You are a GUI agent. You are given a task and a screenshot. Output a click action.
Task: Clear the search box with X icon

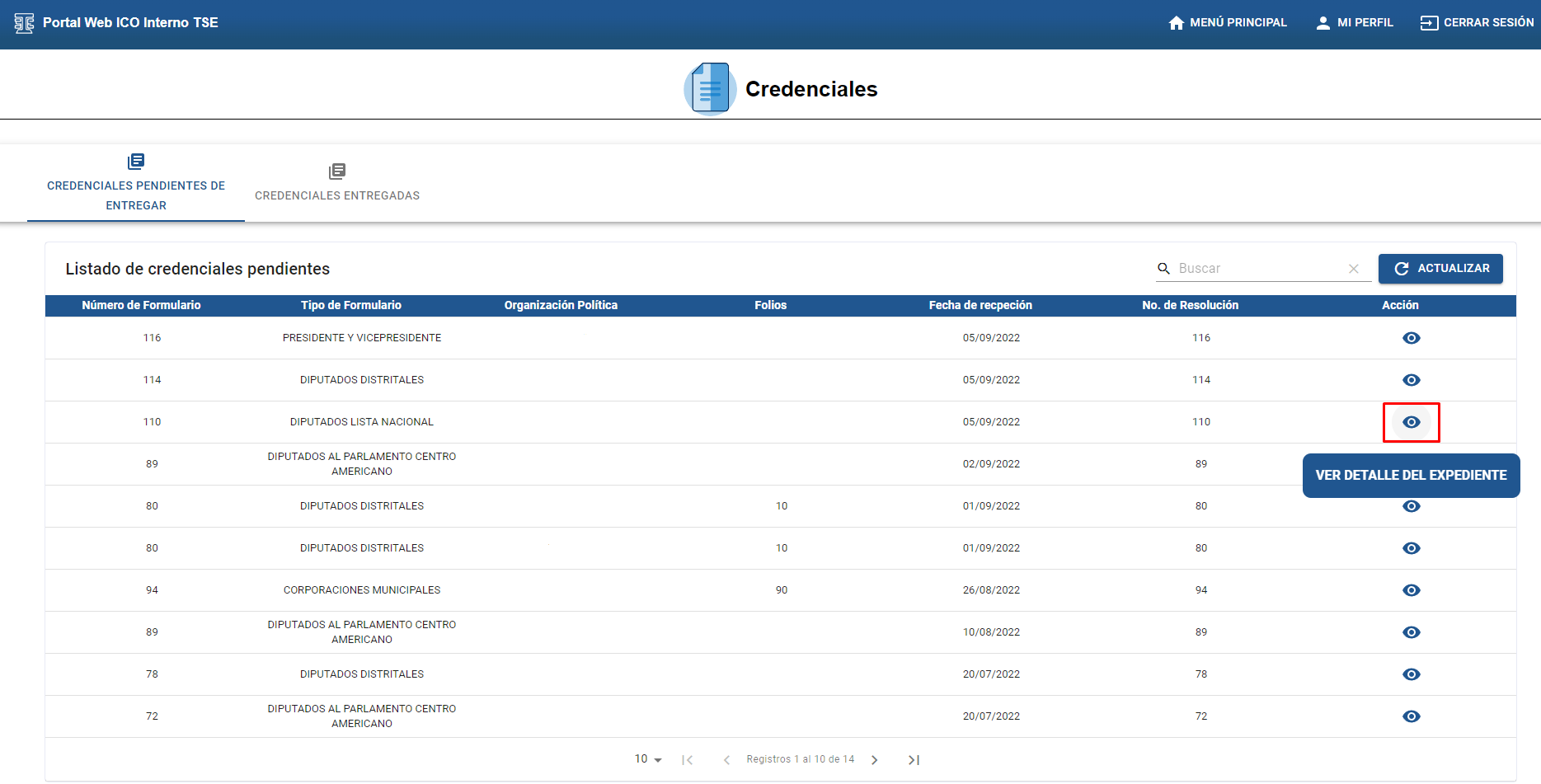[x=1353, y=269]
